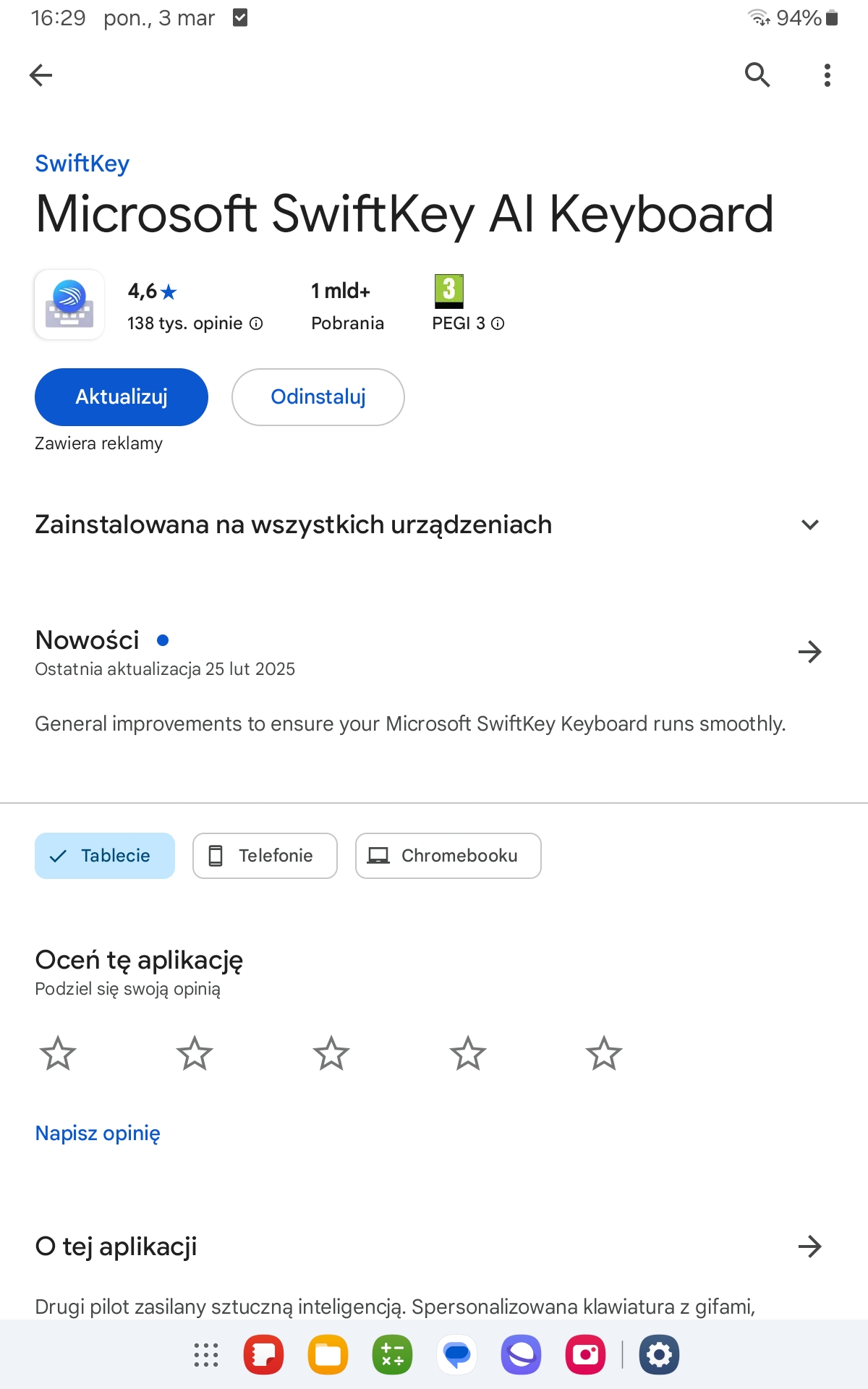Open the SwiftKey developer link
The width and height of the screenshot is (868, 1389).
pos(82,163)
